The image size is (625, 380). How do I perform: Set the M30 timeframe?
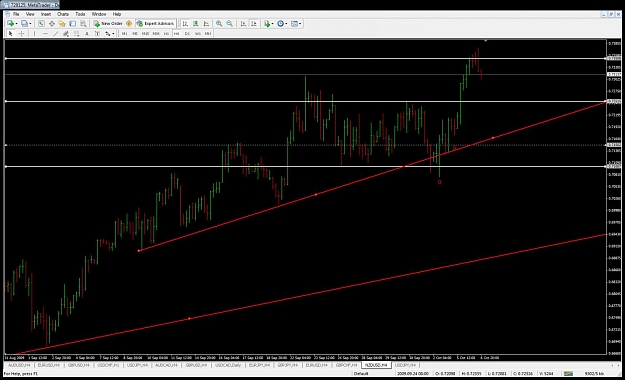coord(156,33)
